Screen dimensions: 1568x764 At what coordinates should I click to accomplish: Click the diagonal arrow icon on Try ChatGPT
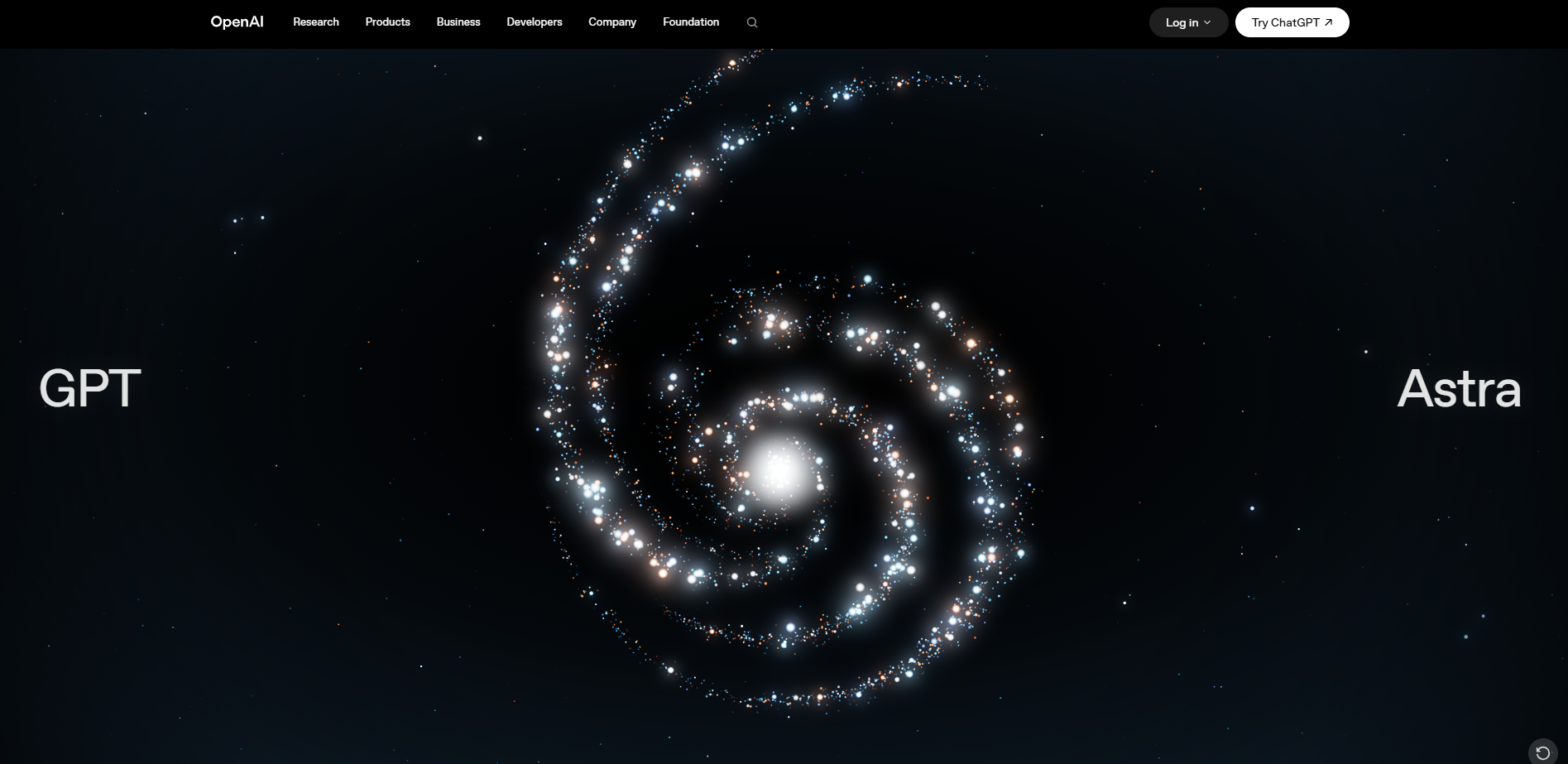click(1328, 22)
